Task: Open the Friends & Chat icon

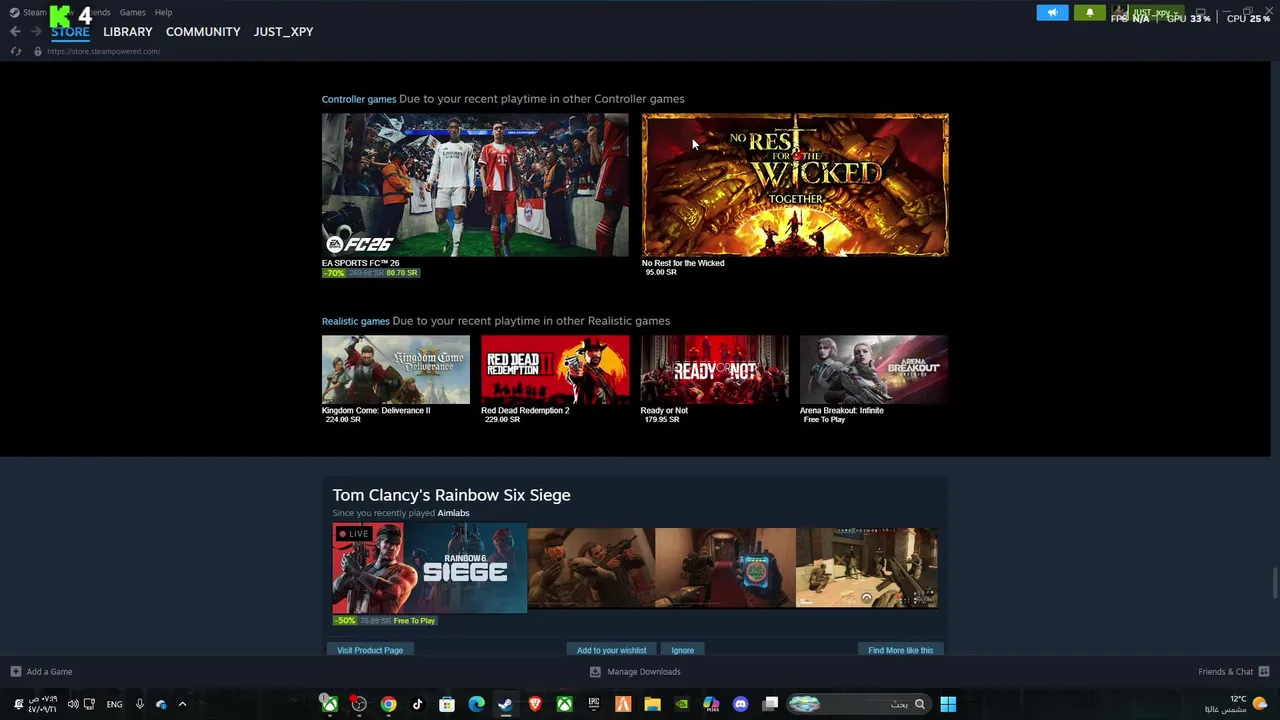Action: click(1263, 672)
